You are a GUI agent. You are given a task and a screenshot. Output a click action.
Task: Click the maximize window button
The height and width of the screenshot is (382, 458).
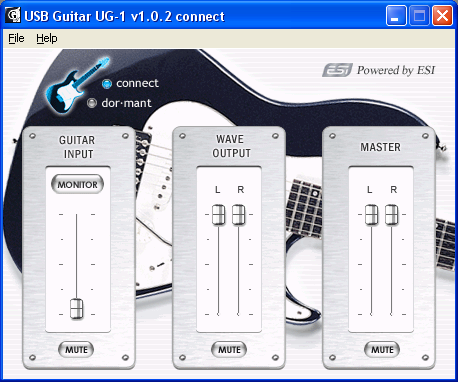click(419, 16)
